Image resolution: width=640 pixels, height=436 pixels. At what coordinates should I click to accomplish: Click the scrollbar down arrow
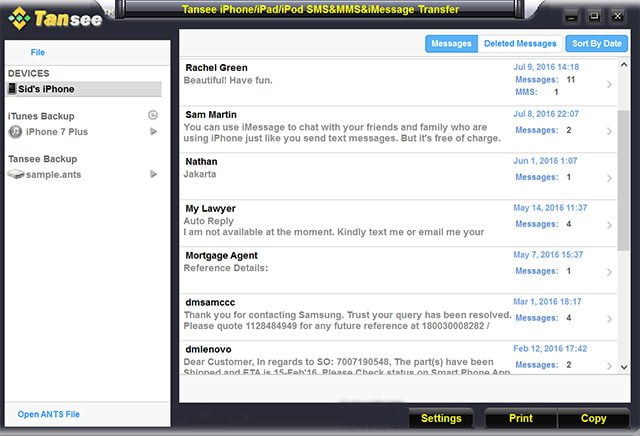point(624,367)
